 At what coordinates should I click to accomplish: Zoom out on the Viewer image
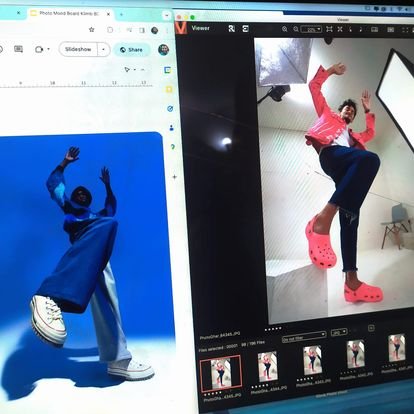[296, 29]
